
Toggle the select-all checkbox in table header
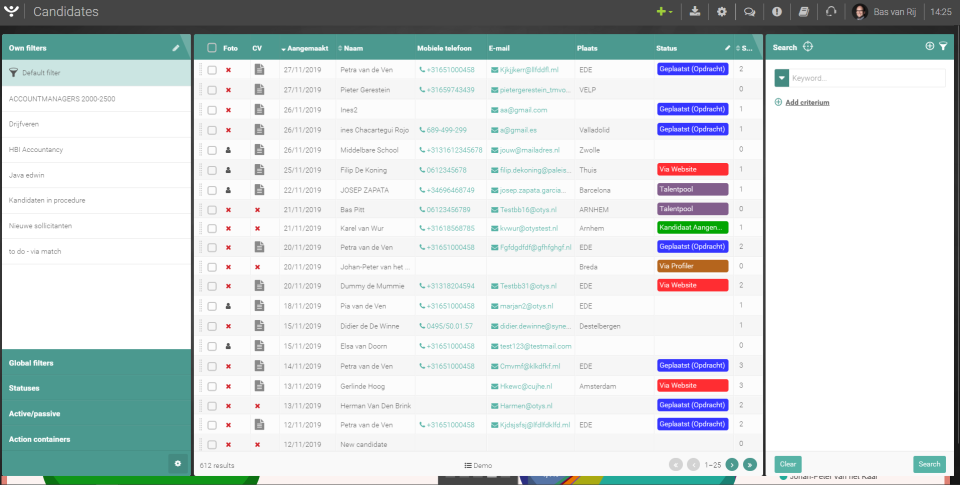coord(212,48)
